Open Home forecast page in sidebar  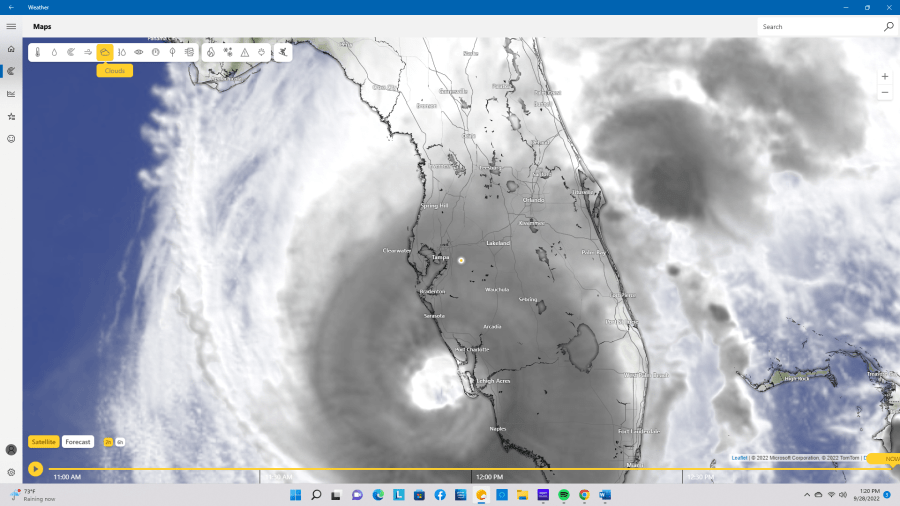click(11, 49)
